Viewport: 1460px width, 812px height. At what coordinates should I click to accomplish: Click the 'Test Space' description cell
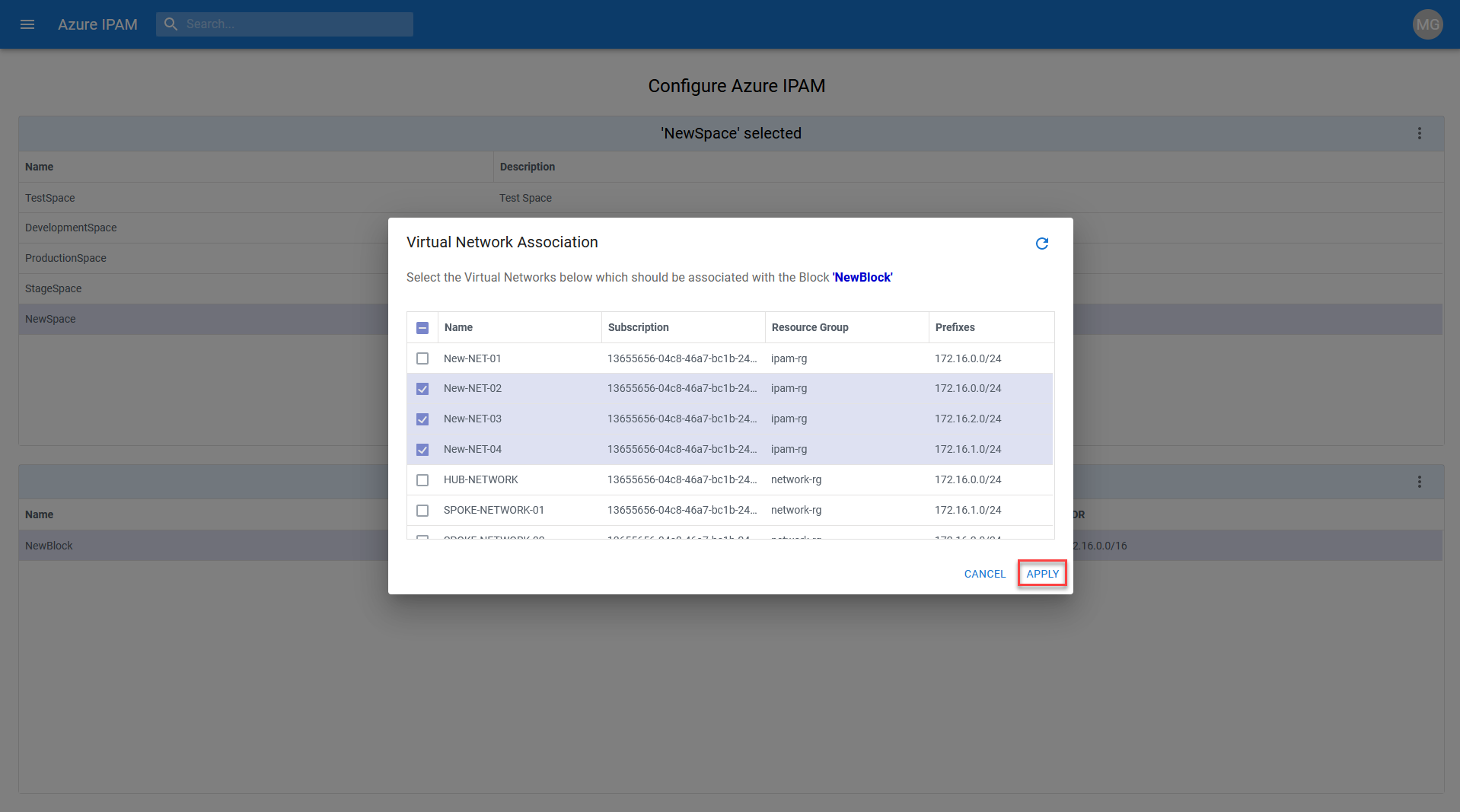click(x=525, y=198)
